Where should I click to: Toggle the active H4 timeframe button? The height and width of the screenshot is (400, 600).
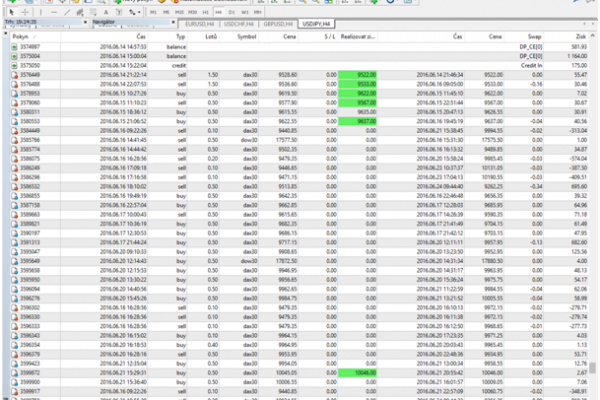click(218, 12)
